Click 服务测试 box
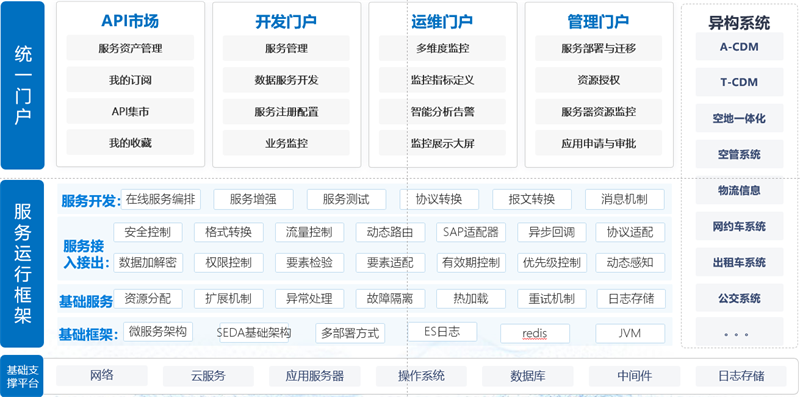Viewport: 800px width, 397px height. (x=346, y=199)
